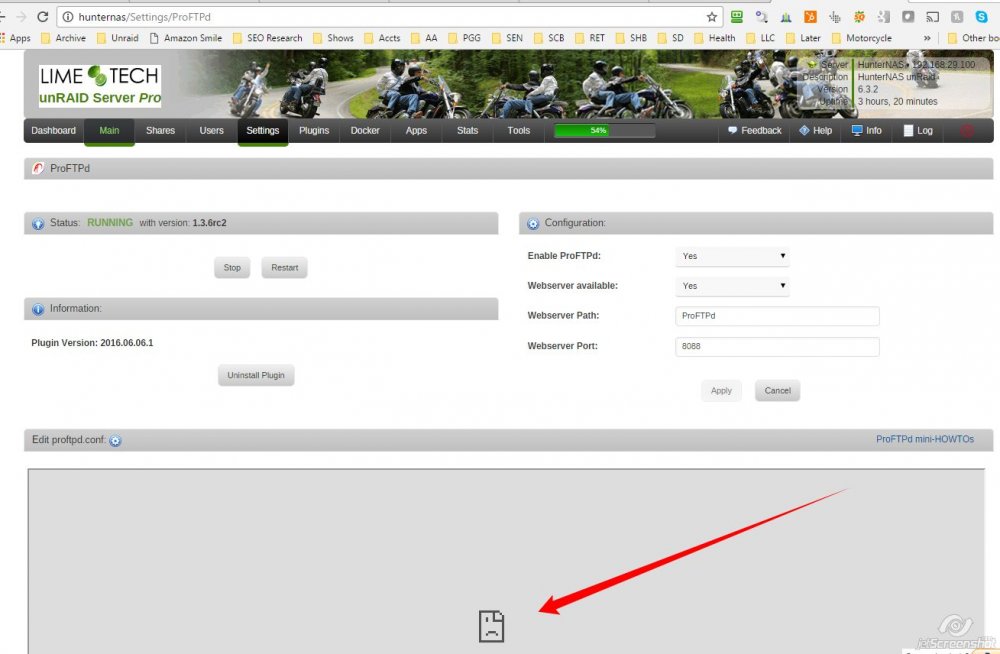Click the site info icon in address bar
Screen dimensions: 1000x654
(68, 17)
